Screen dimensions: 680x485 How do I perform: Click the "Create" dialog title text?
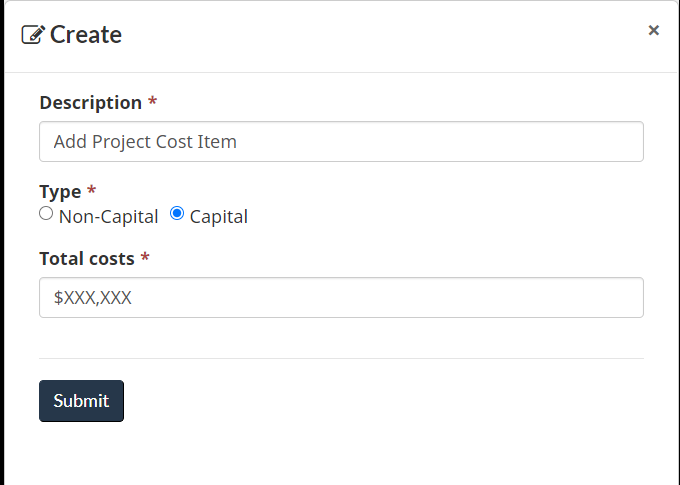[x=86, y=35]
